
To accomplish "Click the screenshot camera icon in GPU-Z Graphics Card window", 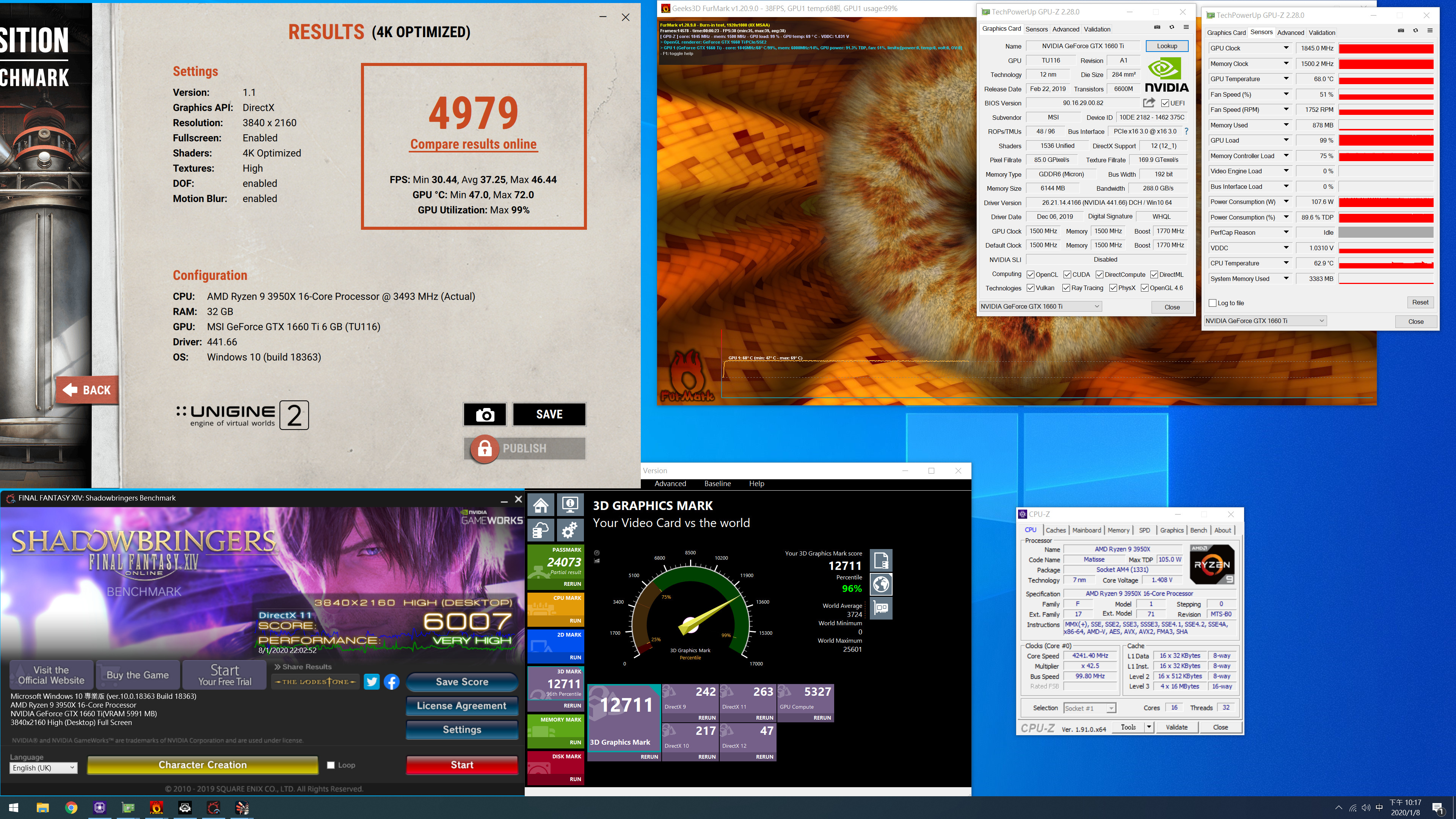I will [1157, 27].
